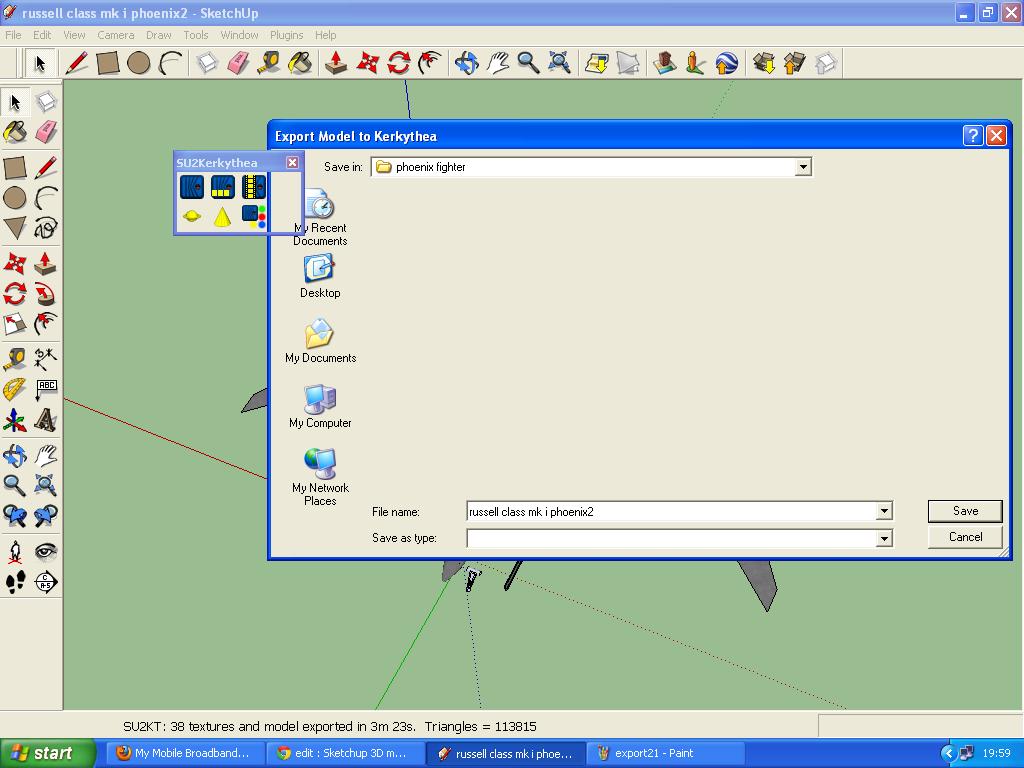
Task: Open the File name dropdown arrow
Action: click(x=884, y=511)
